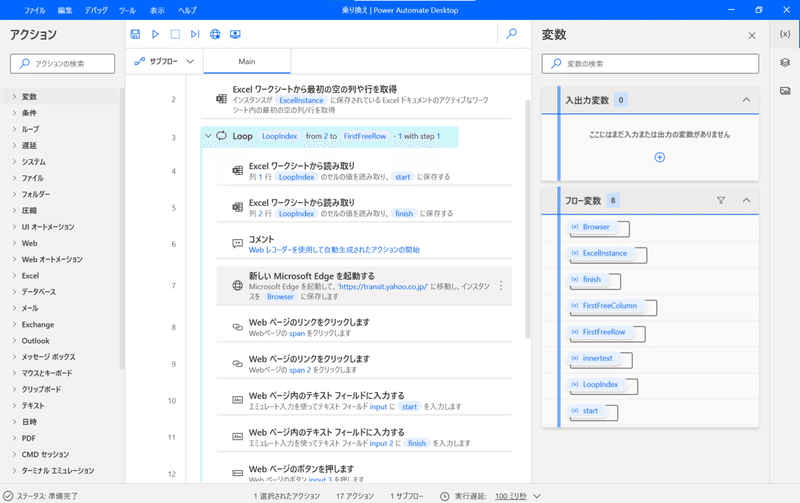Image resolution: width=800 pixels, height=503 pixels.
Task: Select the Microsoft Edge launch action
Action: [364, 286]
